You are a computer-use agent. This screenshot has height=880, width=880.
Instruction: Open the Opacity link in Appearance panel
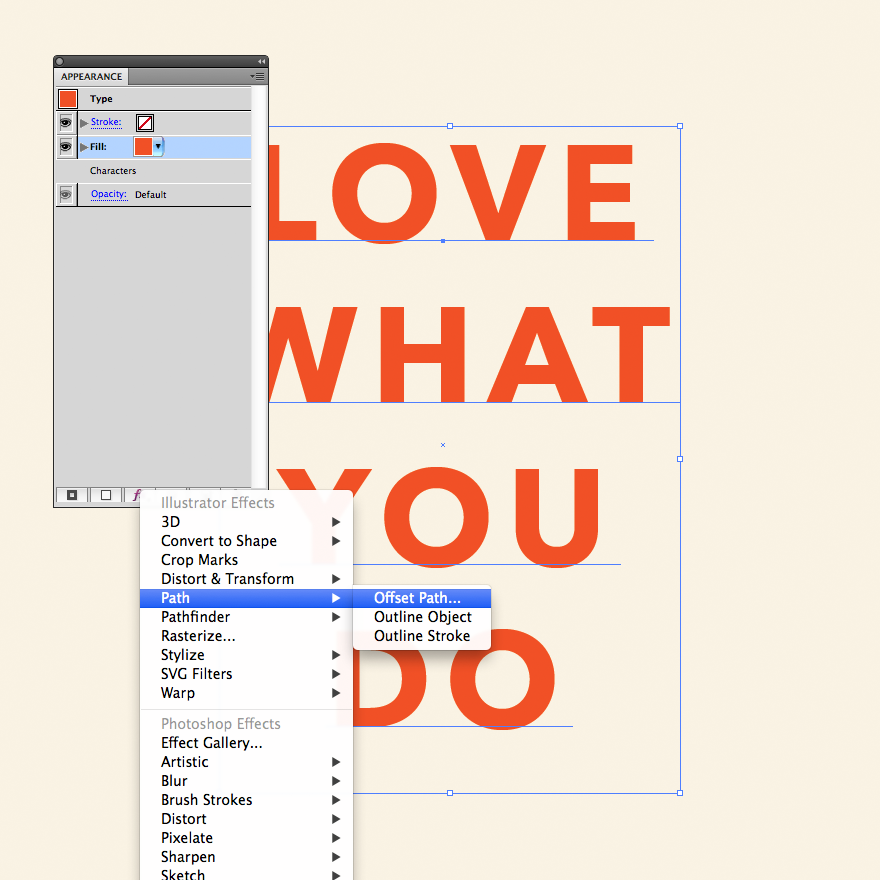[x=109, y=194]
